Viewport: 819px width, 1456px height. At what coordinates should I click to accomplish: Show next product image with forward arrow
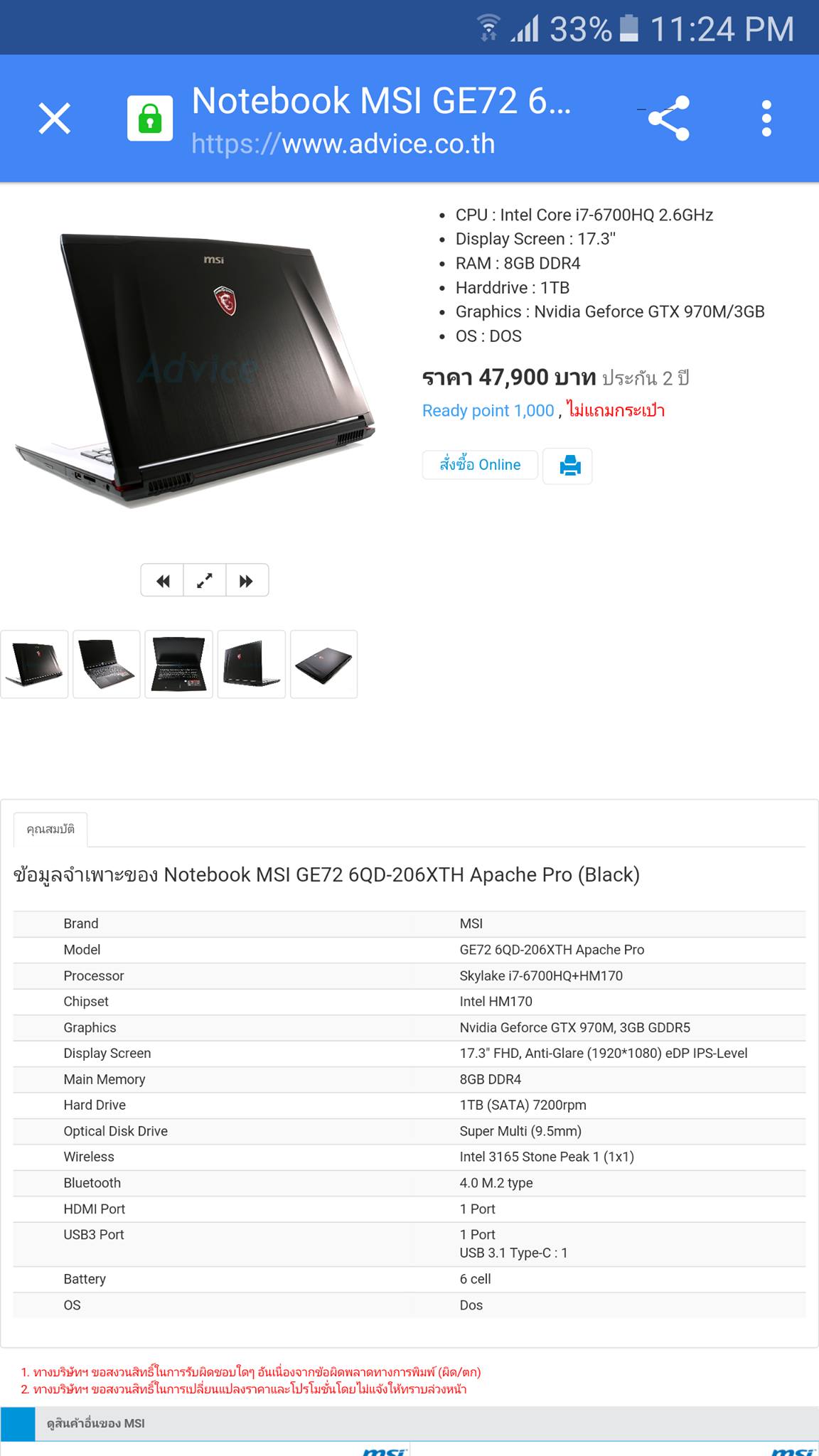tap(247, 580)
